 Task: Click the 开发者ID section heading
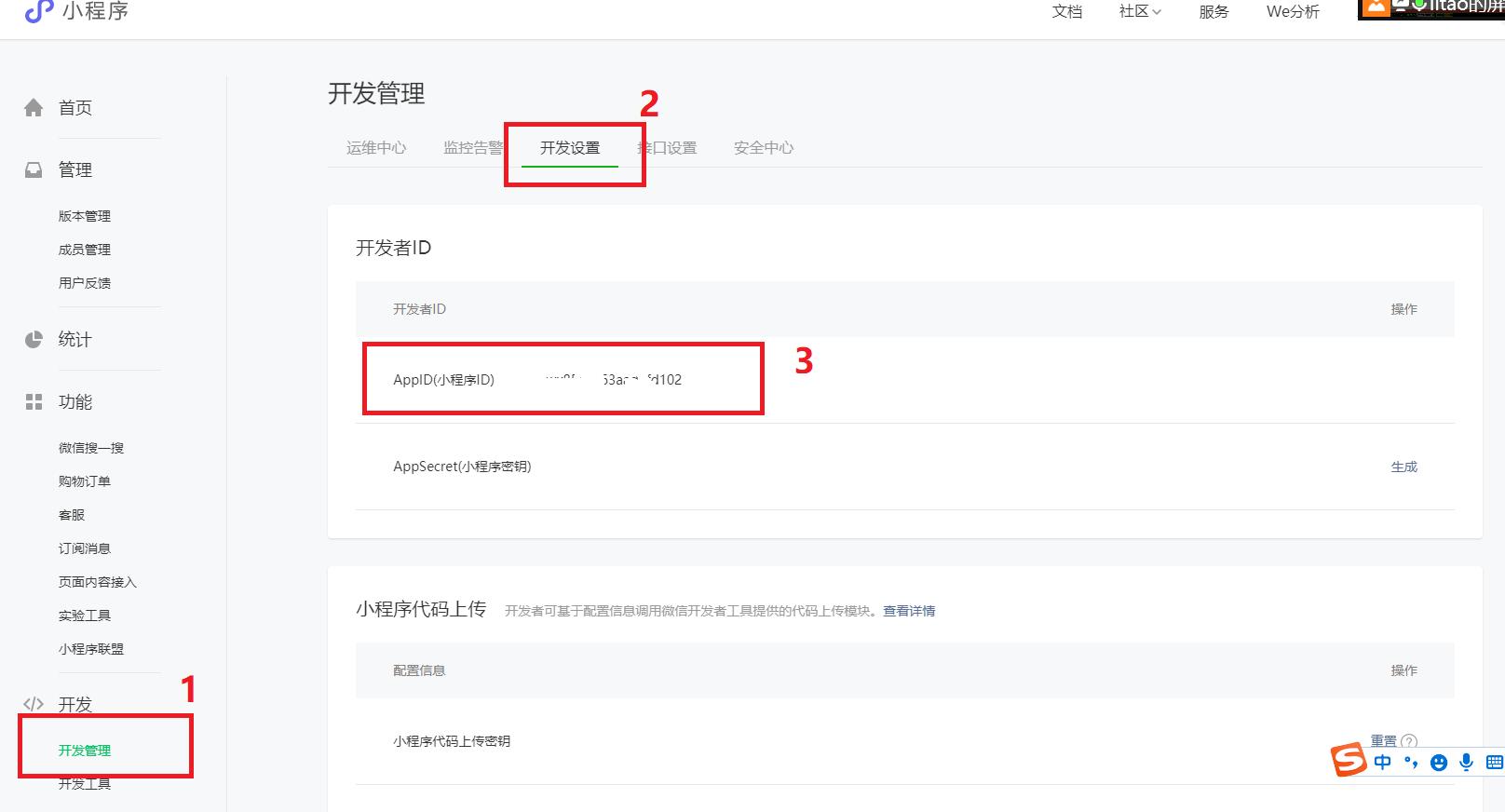[394, 248]
